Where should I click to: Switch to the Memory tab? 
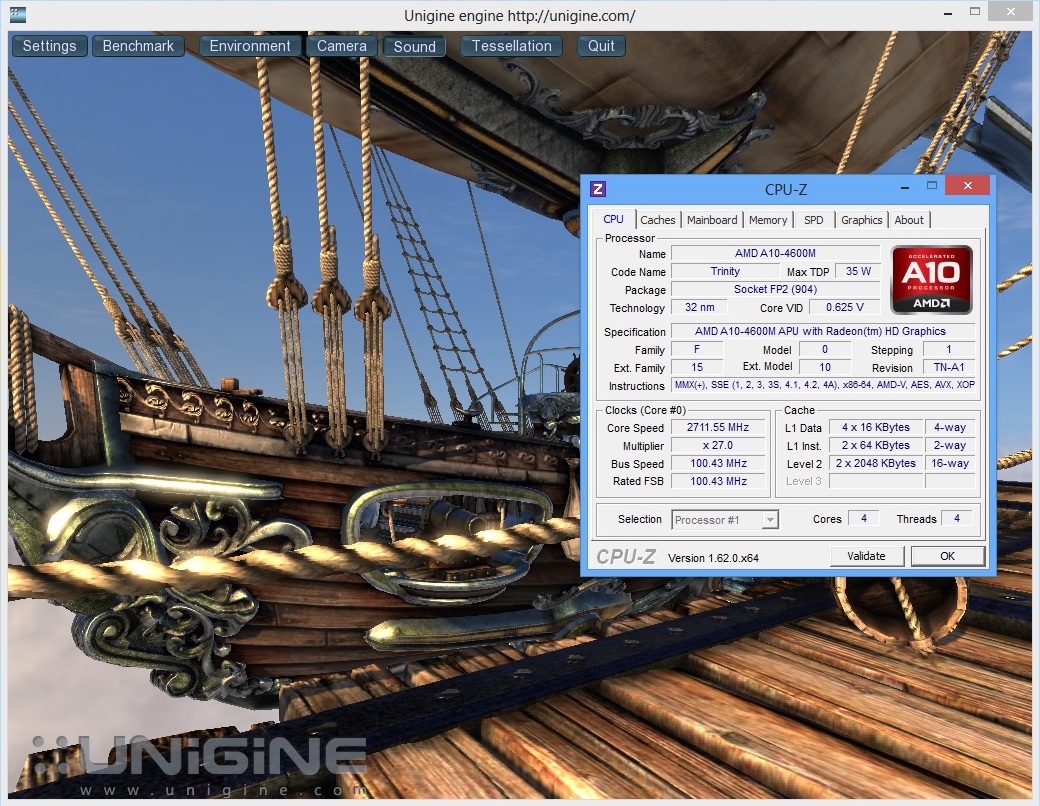(767, 220)
